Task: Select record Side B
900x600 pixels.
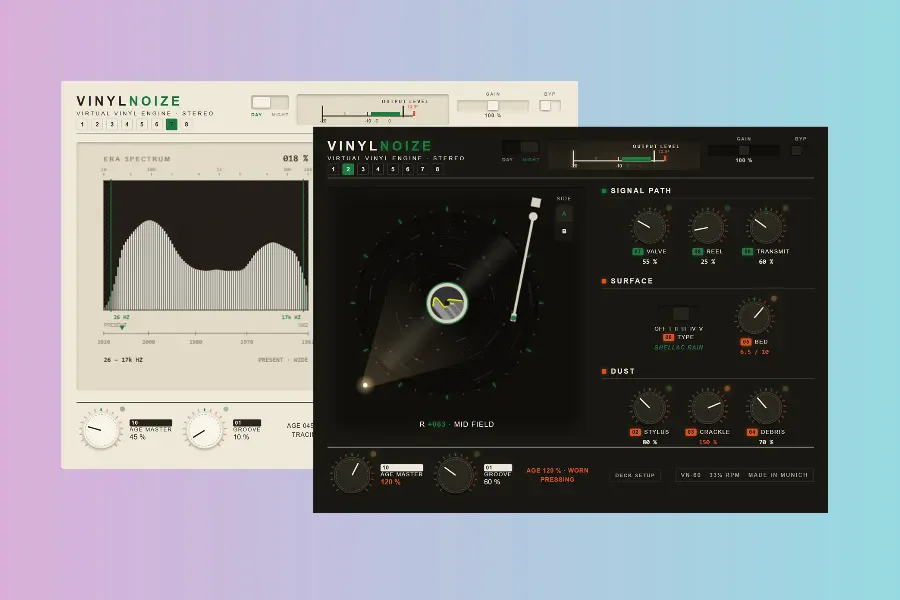Action: pos(564,231)
